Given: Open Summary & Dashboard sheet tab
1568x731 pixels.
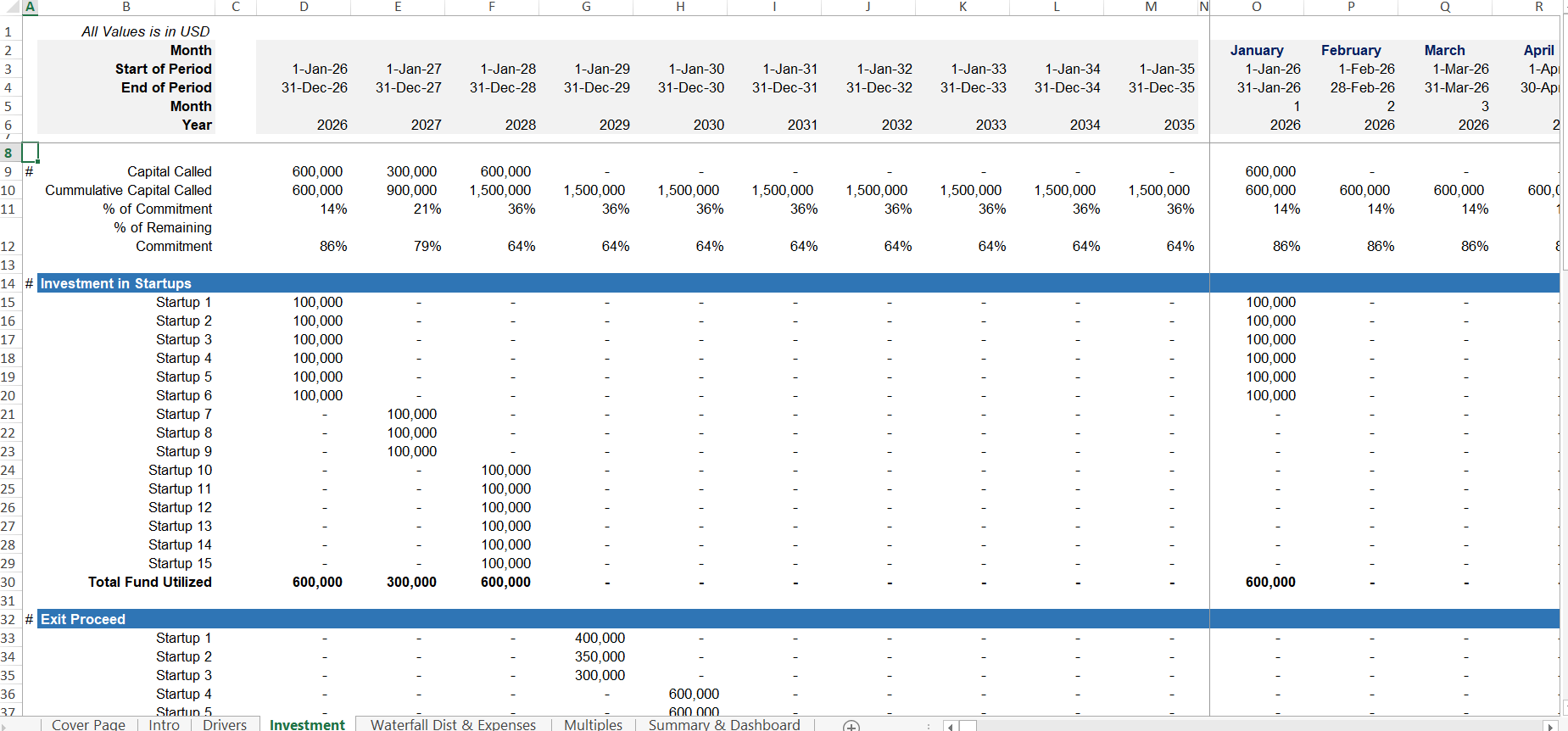Looking at the screenshot, I should pyautogui.click(x=723, y=724).
